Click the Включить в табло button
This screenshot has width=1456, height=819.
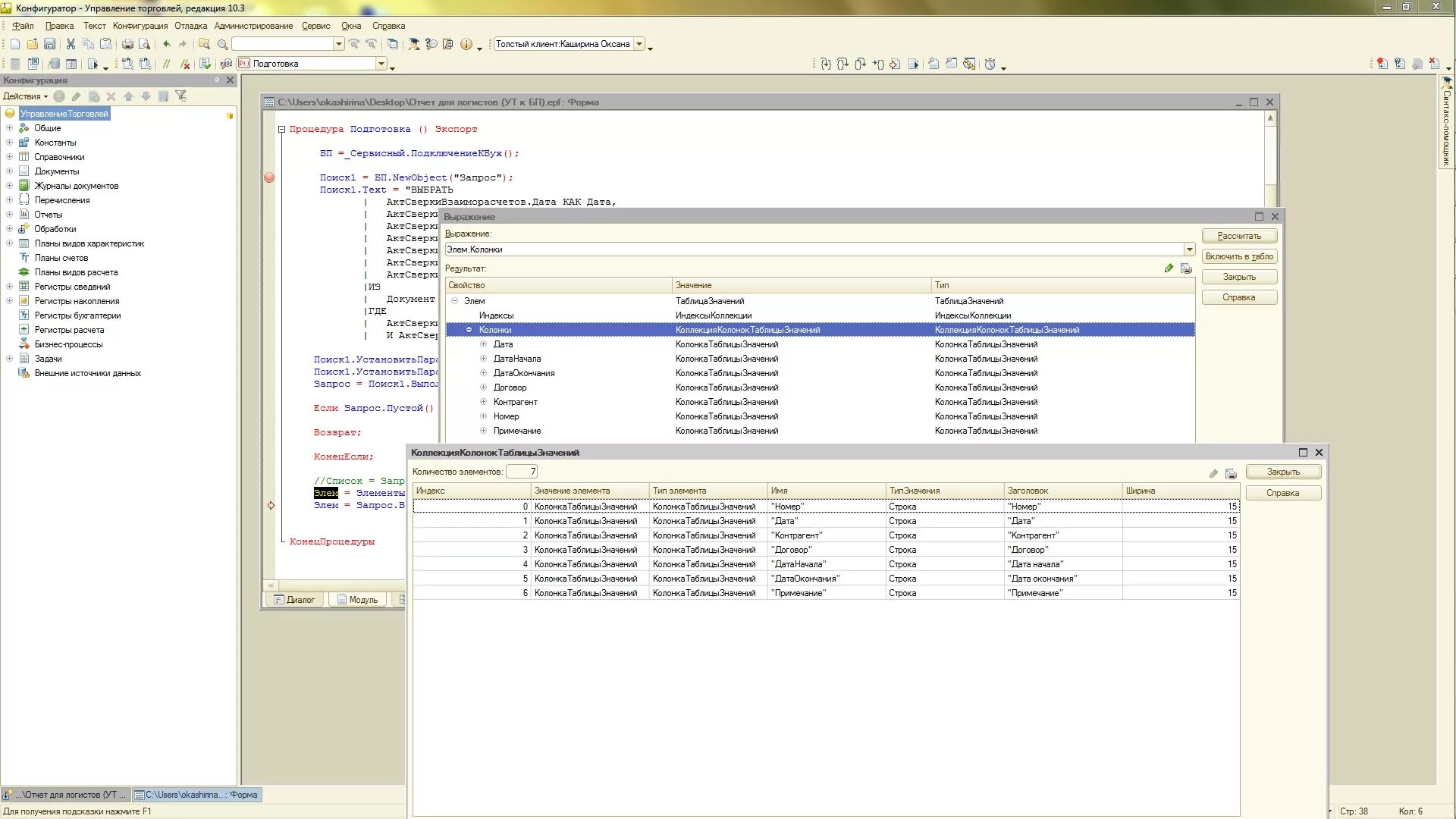point(1239,256)
